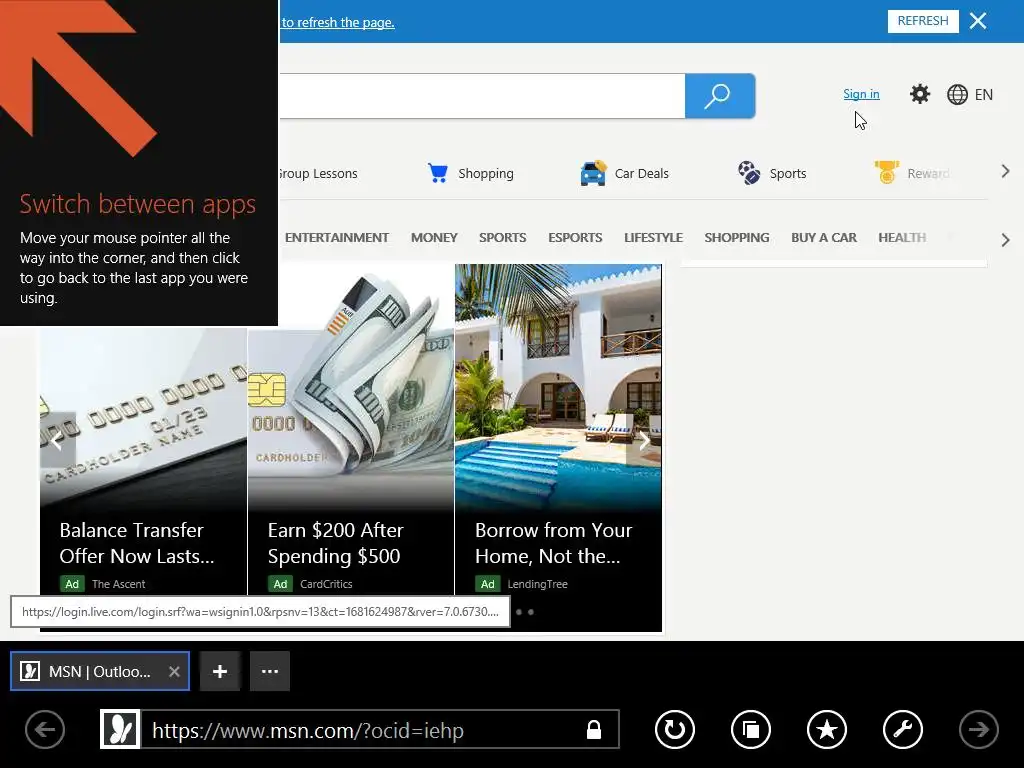Click the Sign in link

(x=861, y=94)
